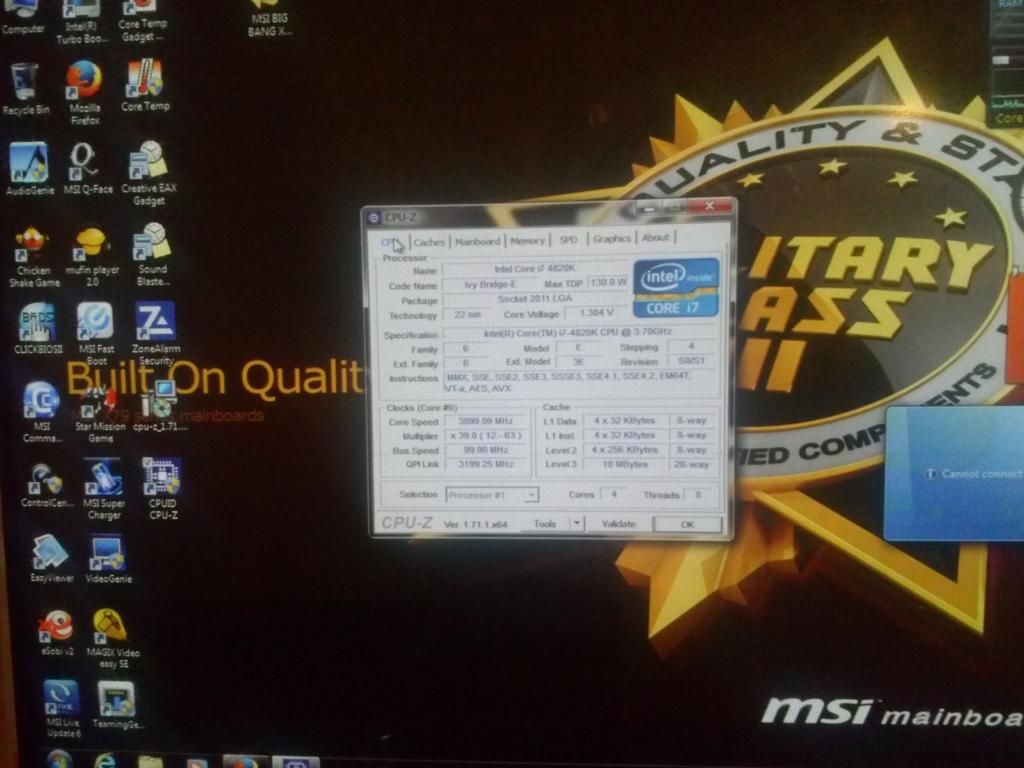Viewport: 1024px width, 768px height.
Task: Open the MSI Command Center shortcut
Action: (x=42, y=413)
